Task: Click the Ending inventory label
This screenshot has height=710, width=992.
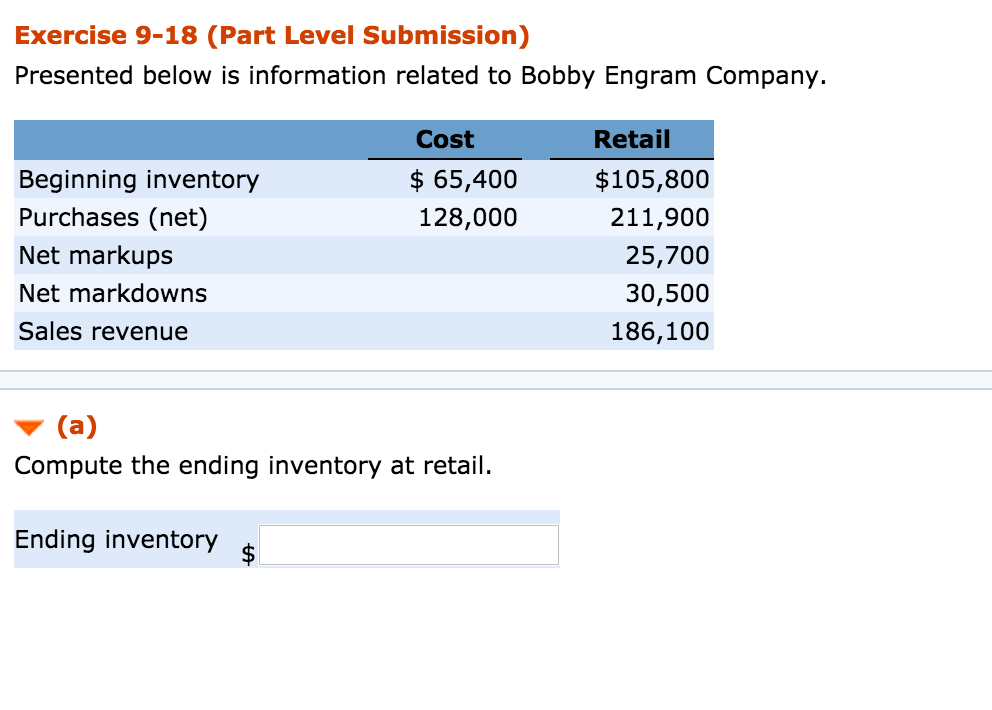Action: 116,540
